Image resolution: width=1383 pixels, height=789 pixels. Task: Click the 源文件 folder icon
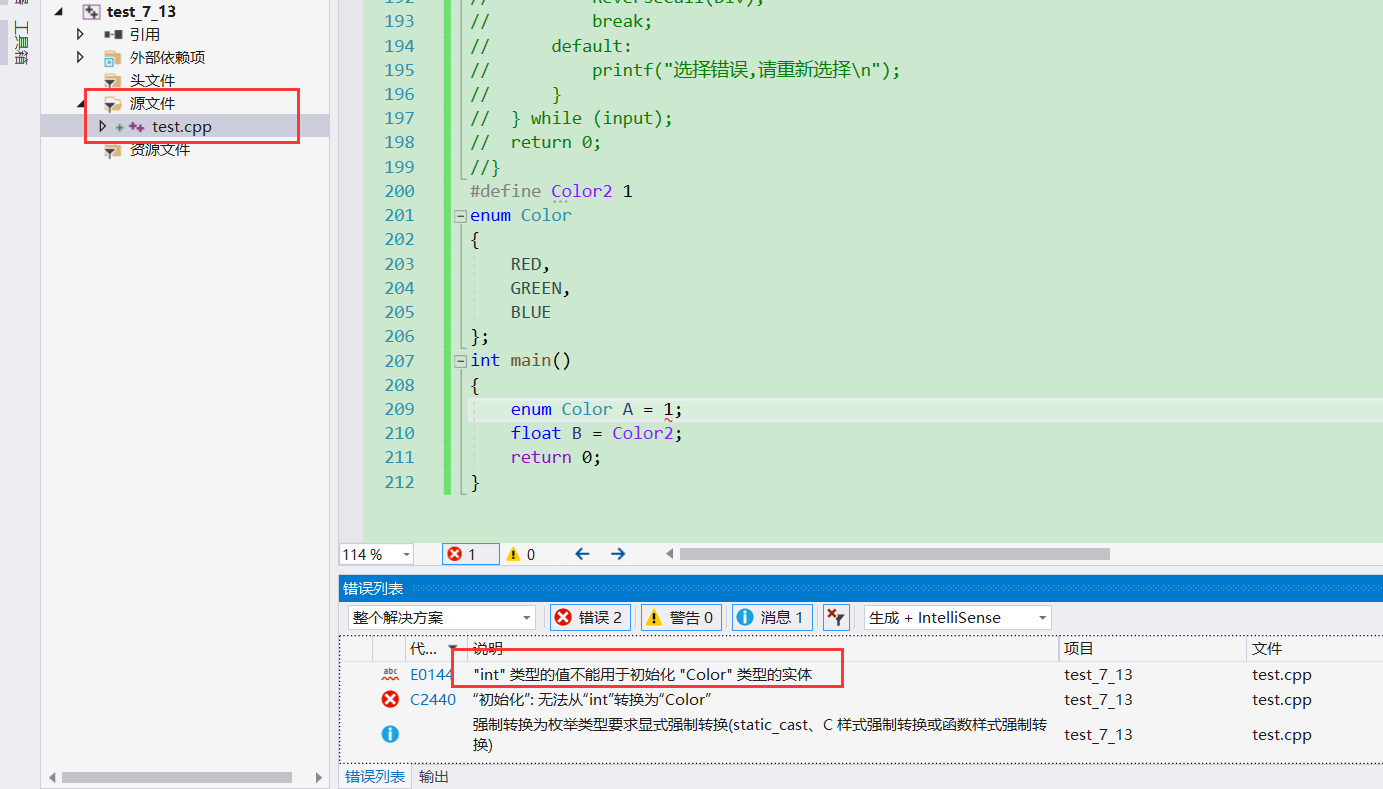click(113, 104)
